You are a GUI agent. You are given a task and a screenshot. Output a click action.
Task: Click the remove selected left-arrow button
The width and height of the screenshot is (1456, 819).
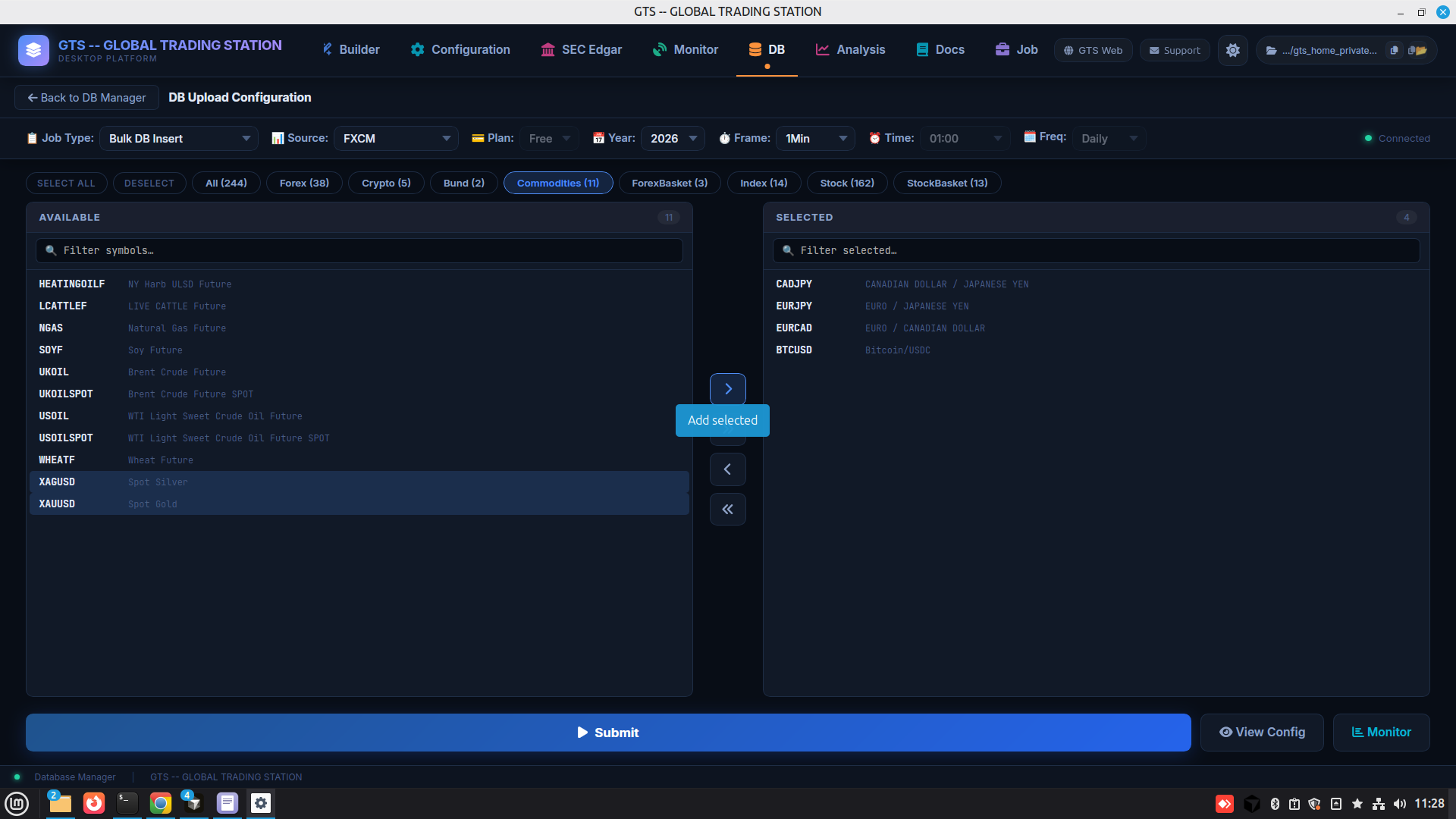[728, 469]
